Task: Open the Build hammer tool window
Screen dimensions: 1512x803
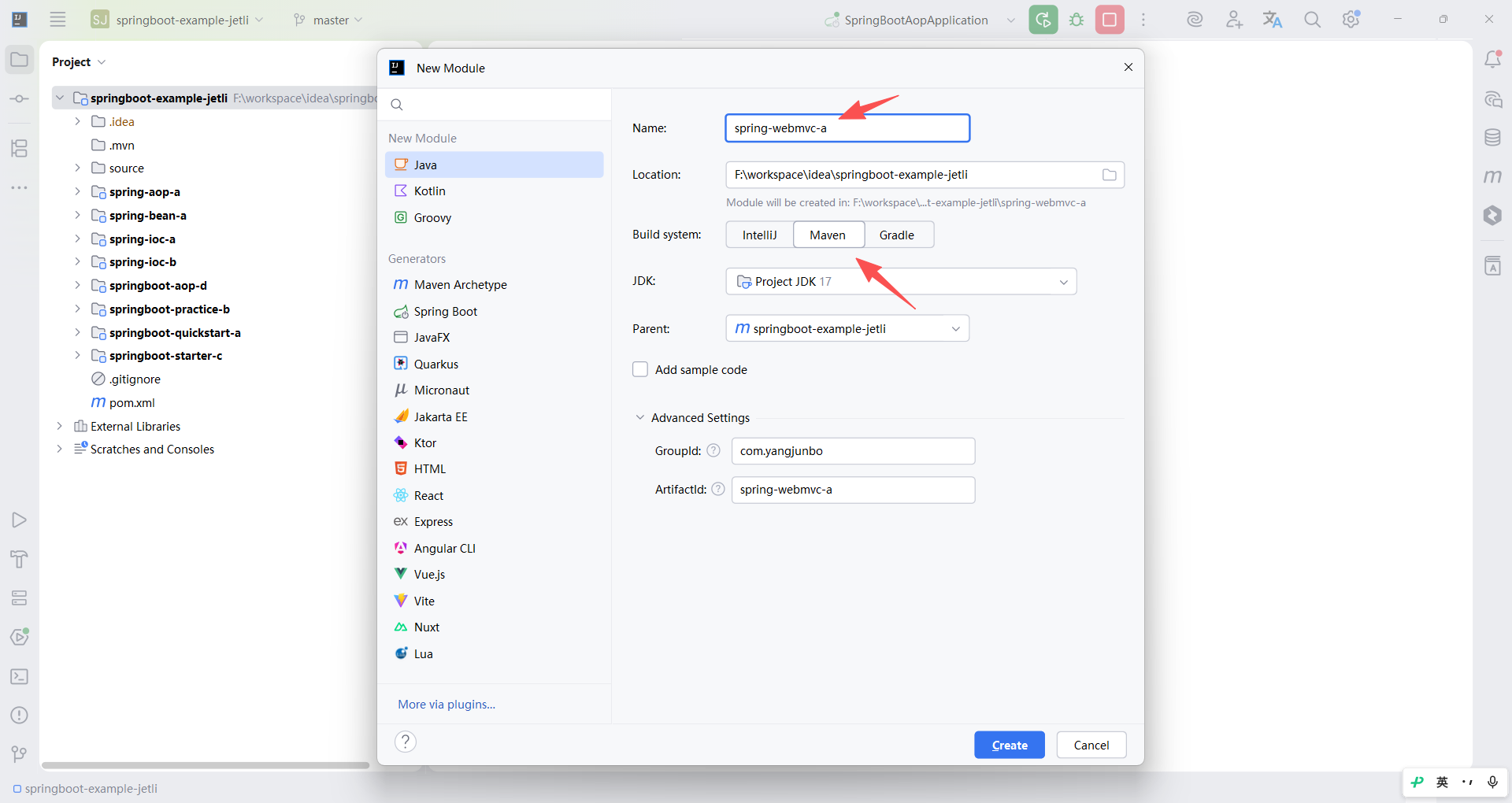Action: [20, 559]
